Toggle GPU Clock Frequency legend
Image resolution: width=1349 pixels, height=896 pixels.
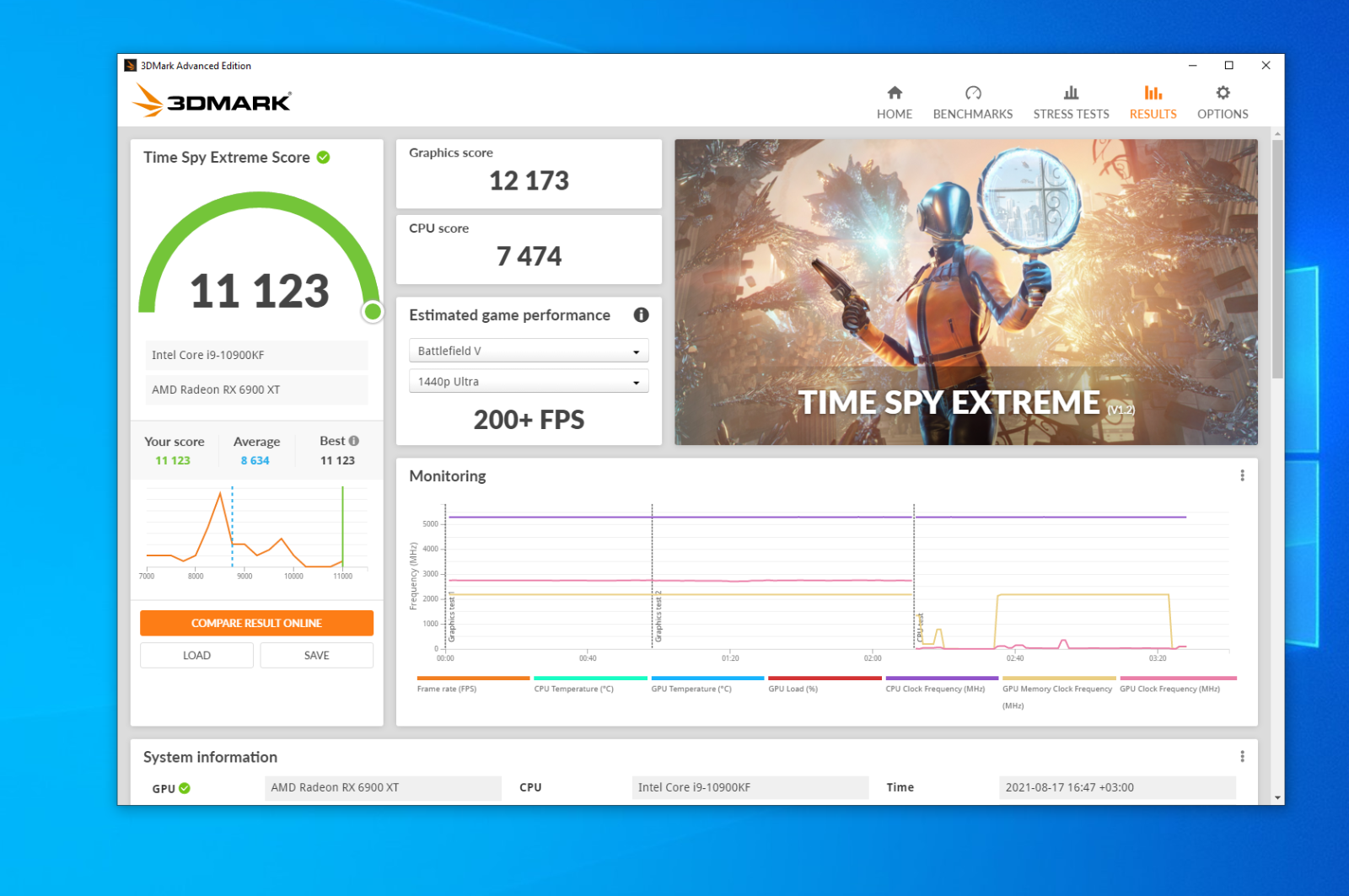tap(1178, 684)
